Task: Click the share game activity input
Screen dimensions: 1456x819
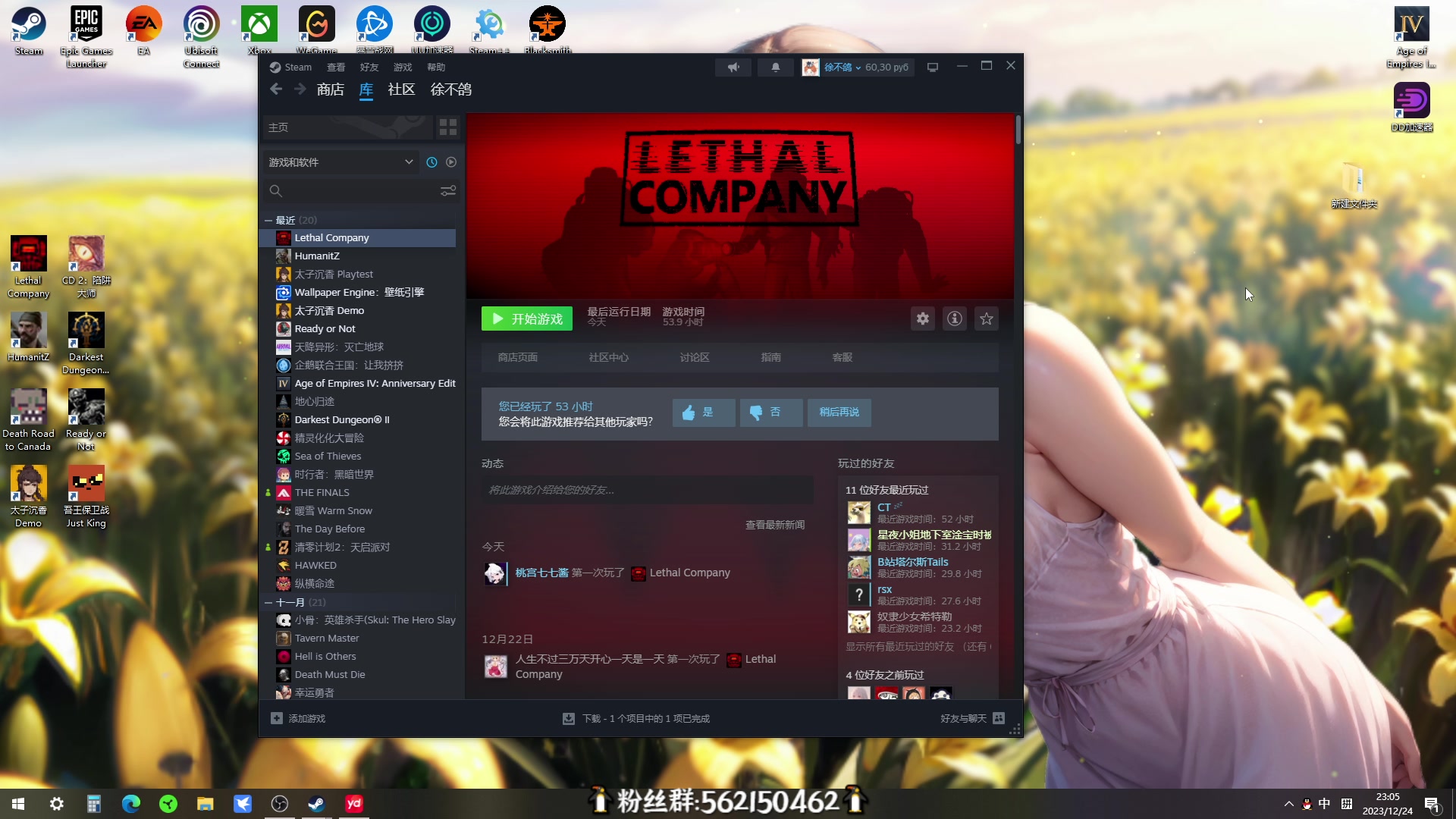Action: click(648, 490)
